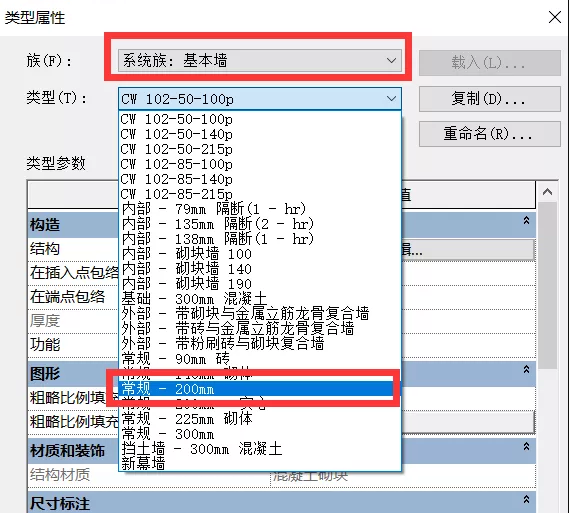Choose highlighted 常规 - 200mm type

tap(256, 389)
